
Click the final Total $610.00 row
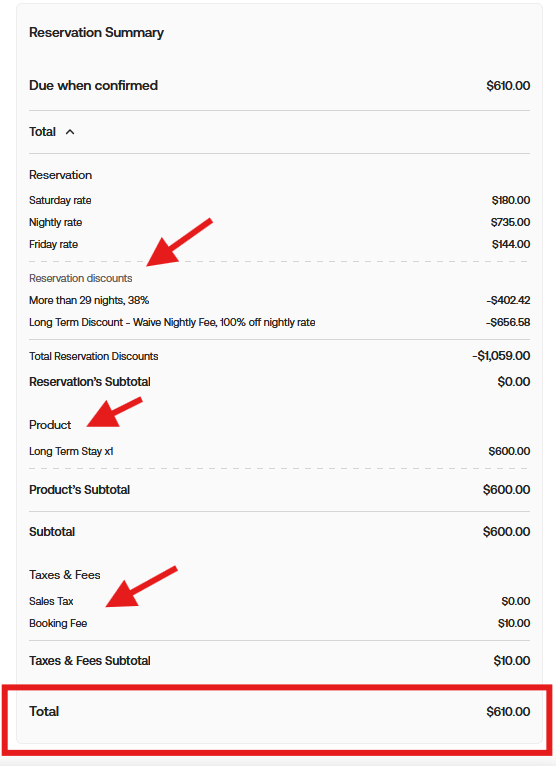point(279,712)
